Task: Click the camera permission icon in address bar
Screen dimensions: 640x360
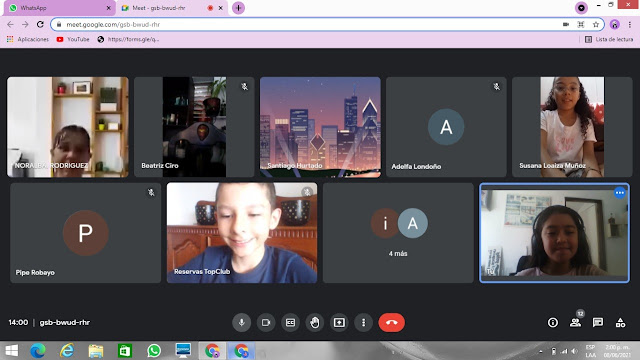Action: [x=566, y=24]
